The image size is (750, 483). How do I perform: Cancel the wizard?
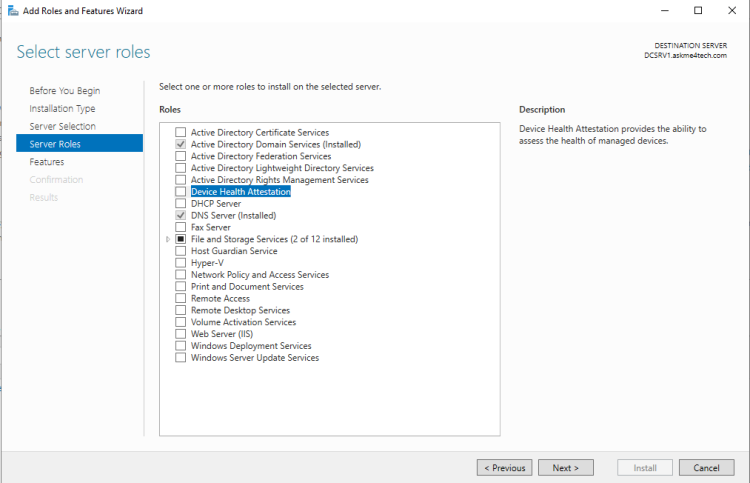[x=706, y=468]
